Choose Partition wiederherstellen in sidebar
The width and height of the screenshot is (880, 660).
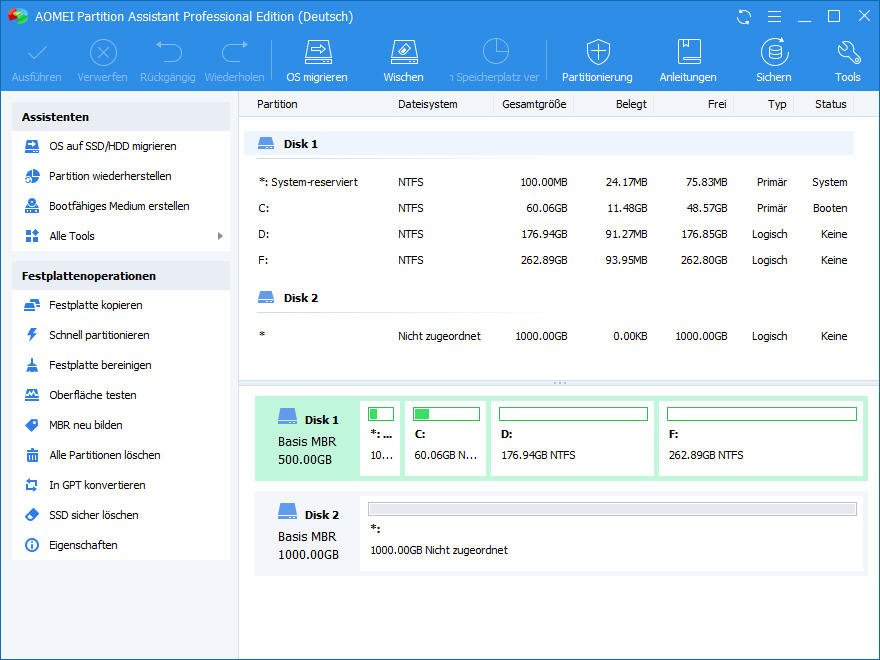coord(110,176)
